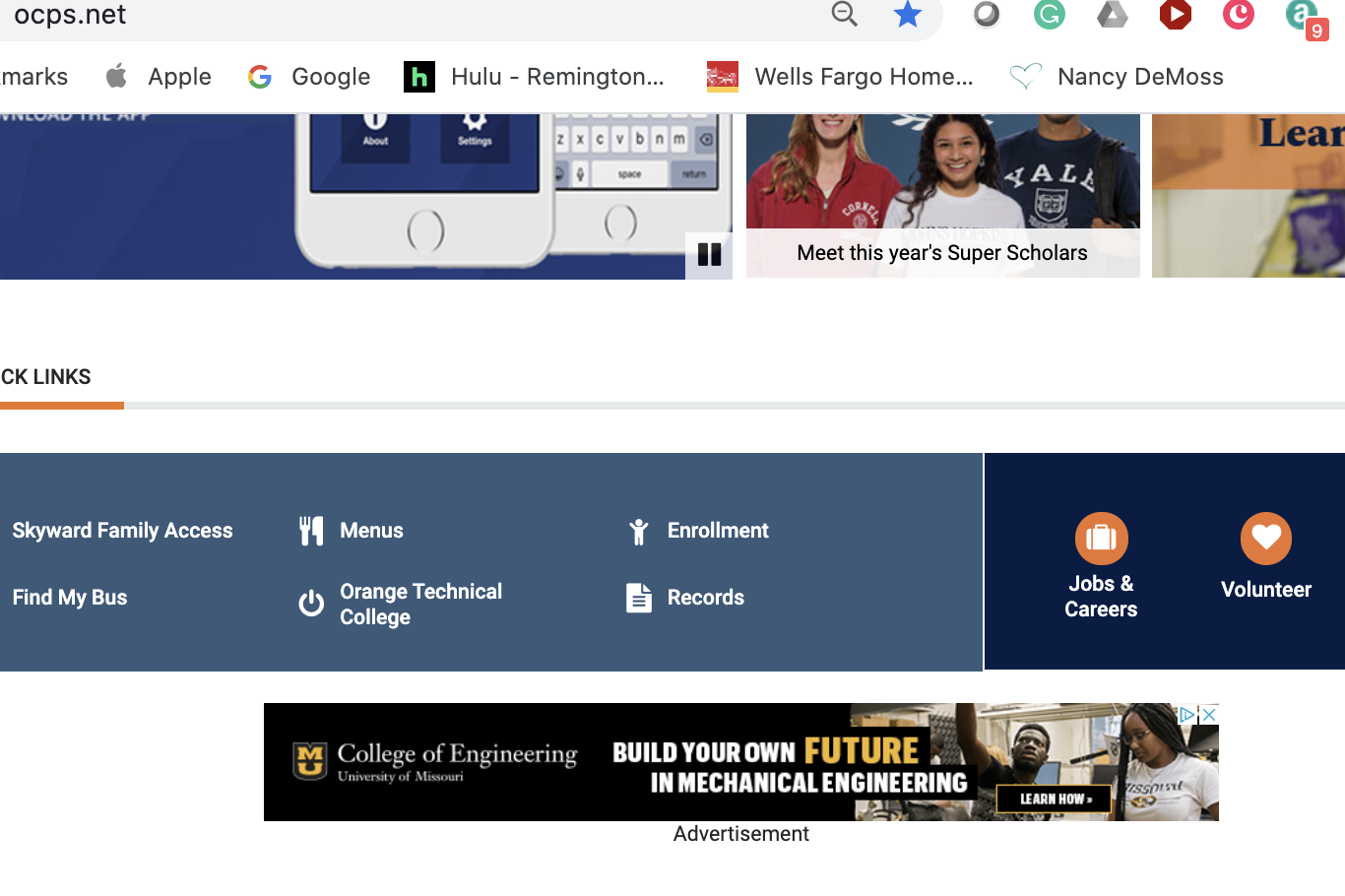The image size is (1345, 896).
Task: Open the Menus quick link
Action: click(371, 531)
